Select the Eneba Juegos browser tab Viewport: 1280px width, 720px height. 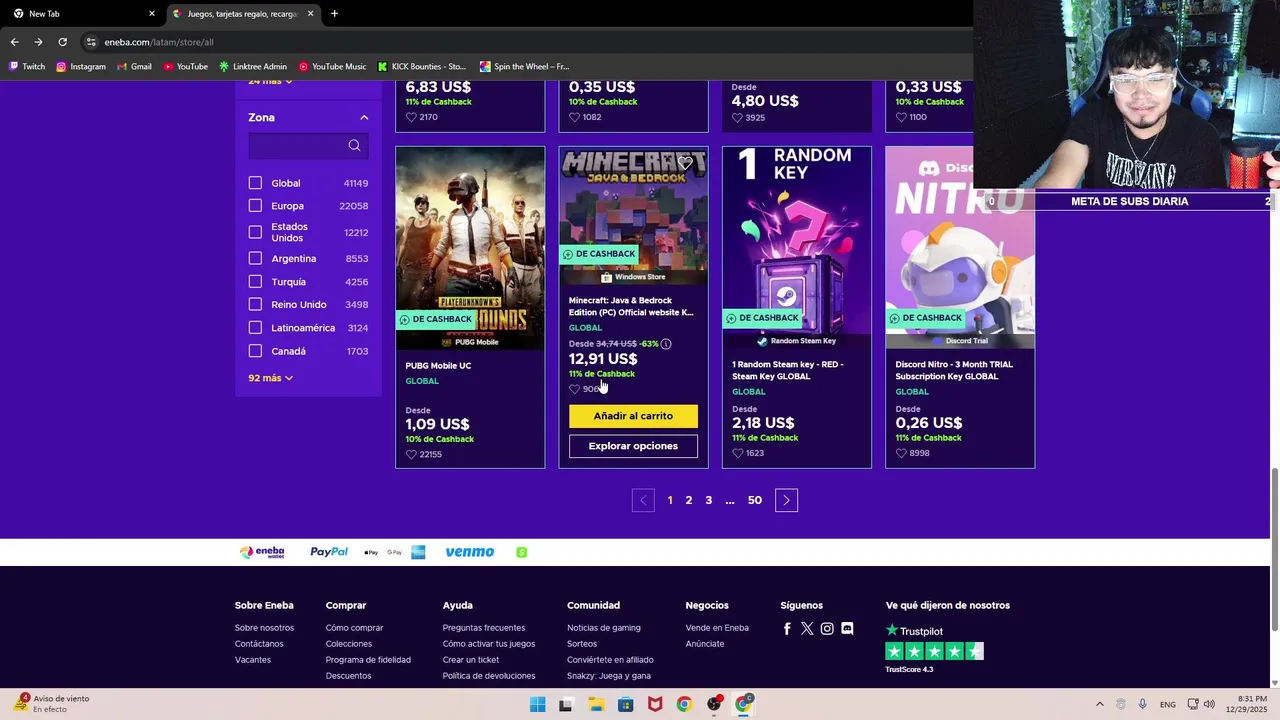pos(242,14)
